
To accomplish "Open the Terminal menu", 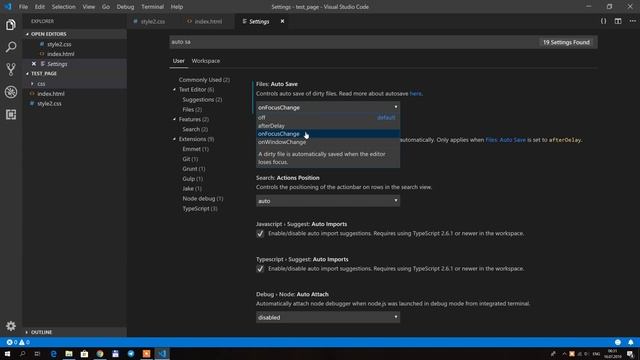I will point(152,7).
